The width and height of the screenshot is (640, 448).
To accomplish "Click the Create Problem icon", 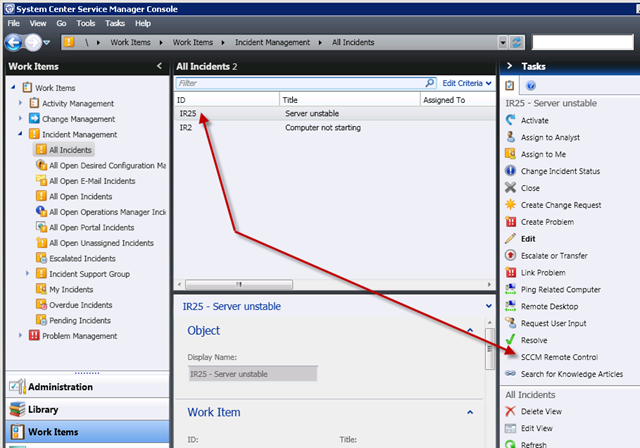I will (x=510, y=222).
